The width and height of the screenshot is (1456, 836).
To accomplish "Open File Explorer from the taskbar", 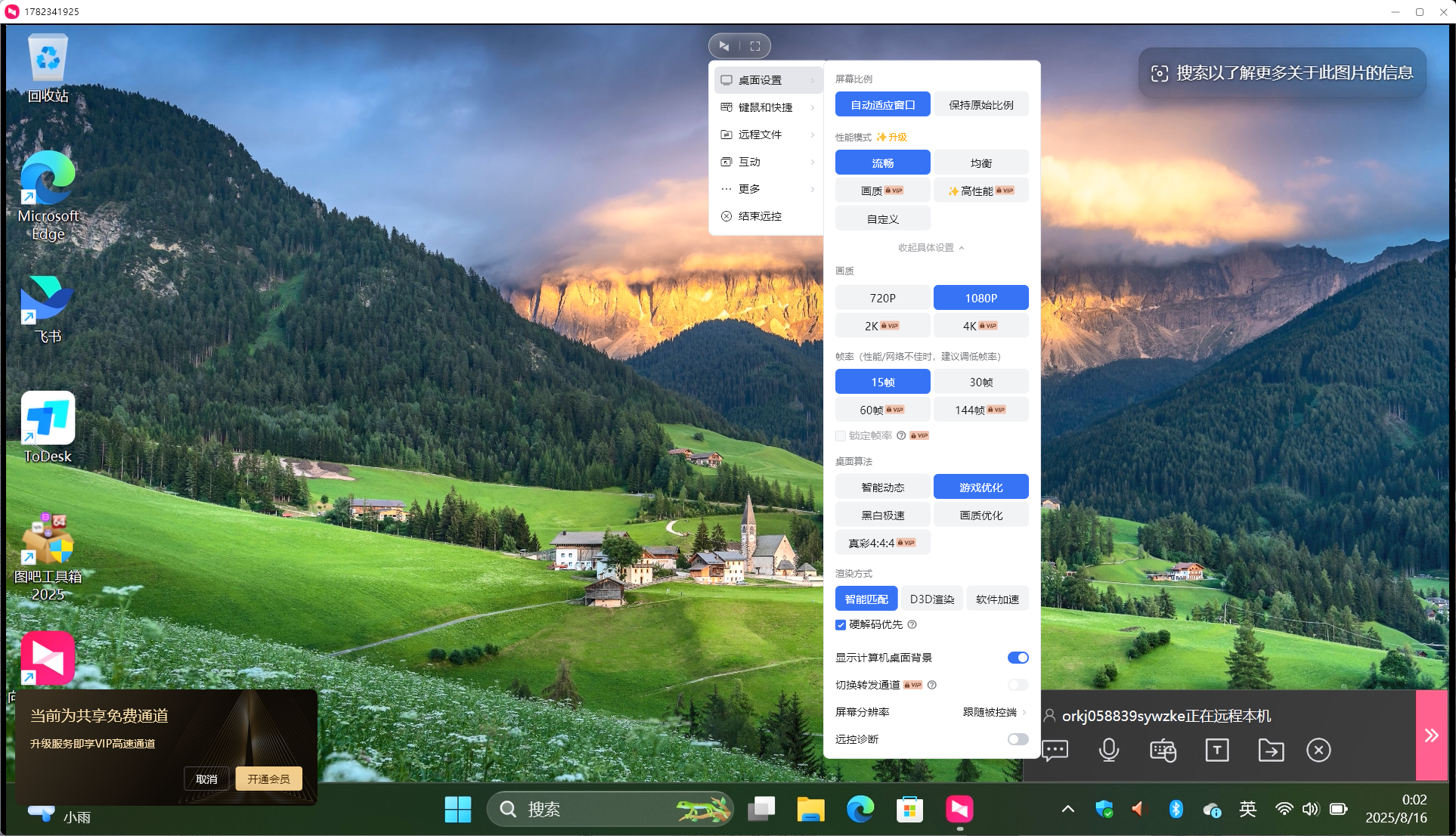I will coord(810,810).
